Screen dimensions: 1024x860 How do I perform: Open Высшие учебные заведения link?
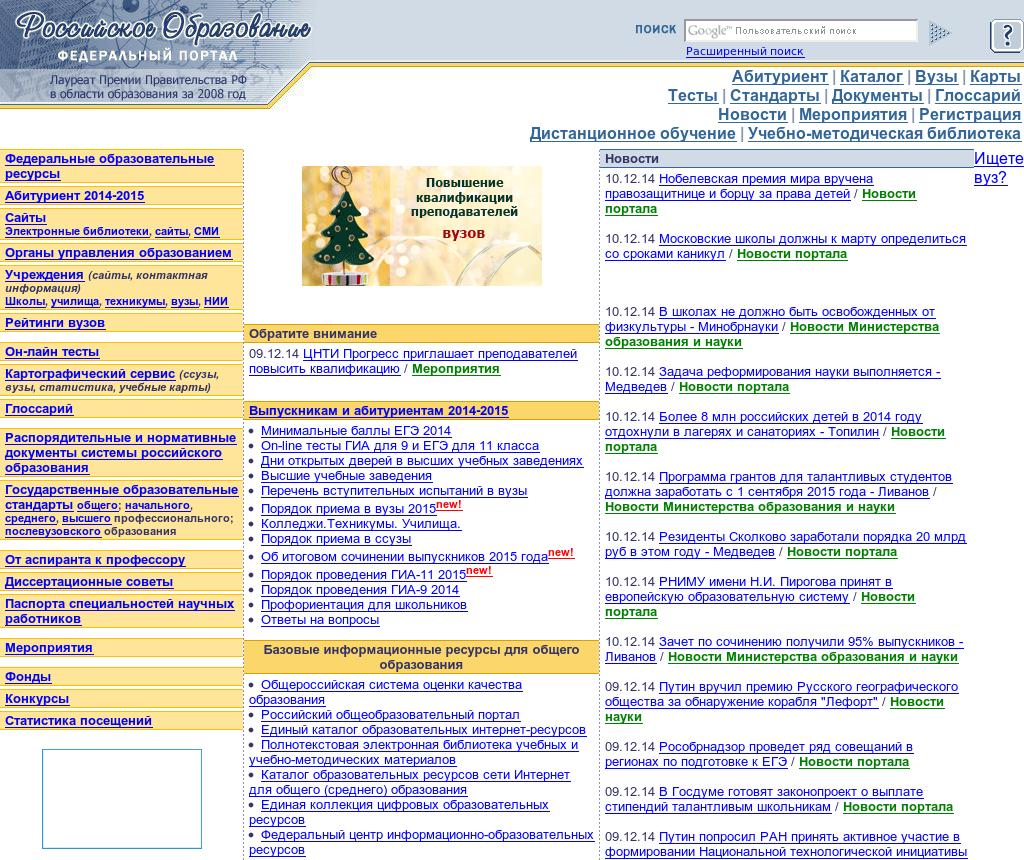(x=346, y=476)
